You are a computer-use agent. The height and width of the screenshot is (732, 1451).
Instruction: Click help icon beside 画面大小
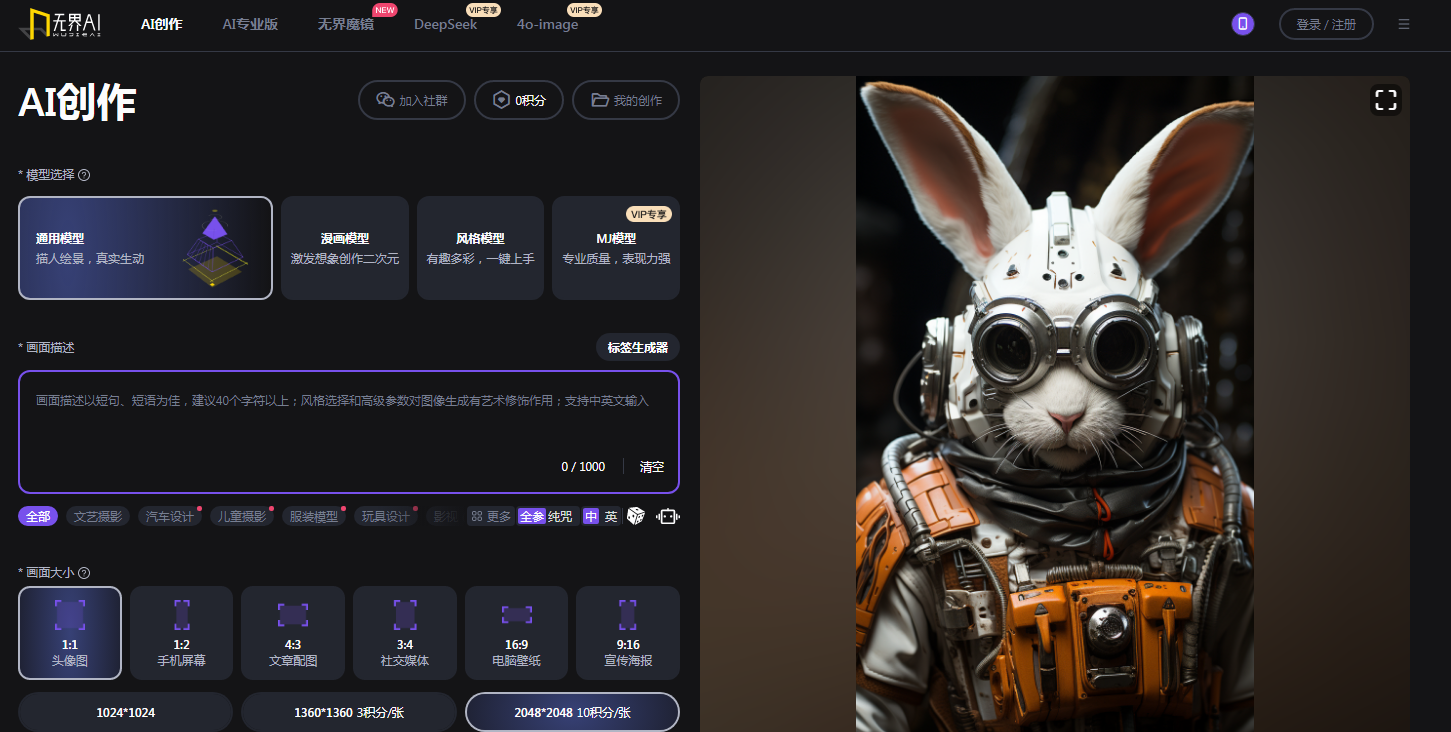click(84, 573)
